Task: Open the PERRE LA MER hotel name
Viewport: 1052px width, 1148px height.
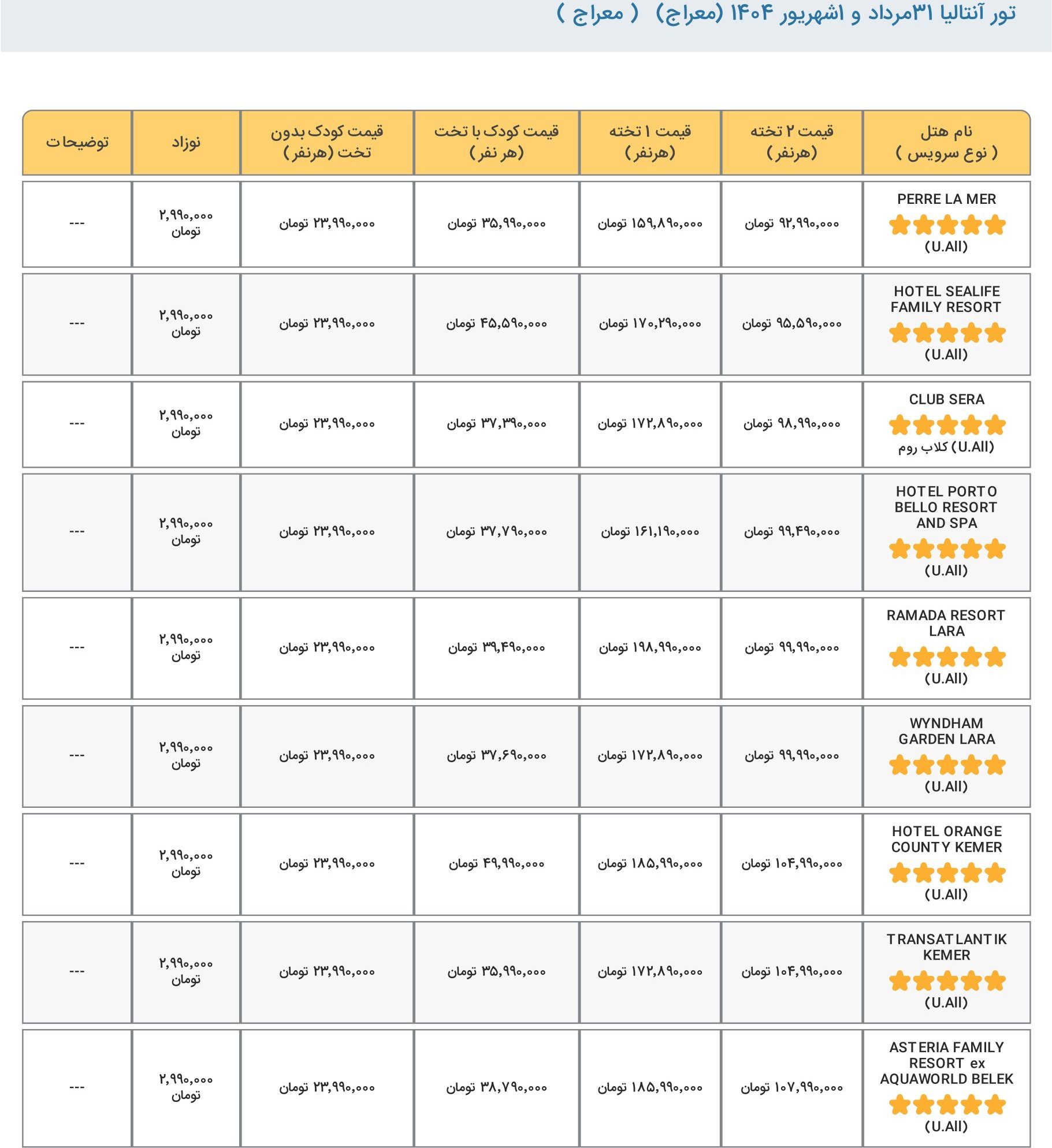Action: point(946,199)
